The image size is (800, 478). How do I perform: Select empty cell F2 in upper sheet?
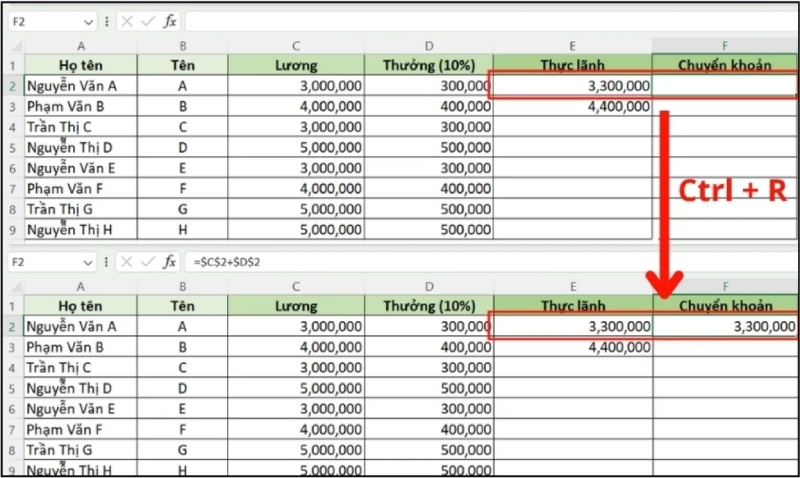pyautogui.click(x=725, y=86)
